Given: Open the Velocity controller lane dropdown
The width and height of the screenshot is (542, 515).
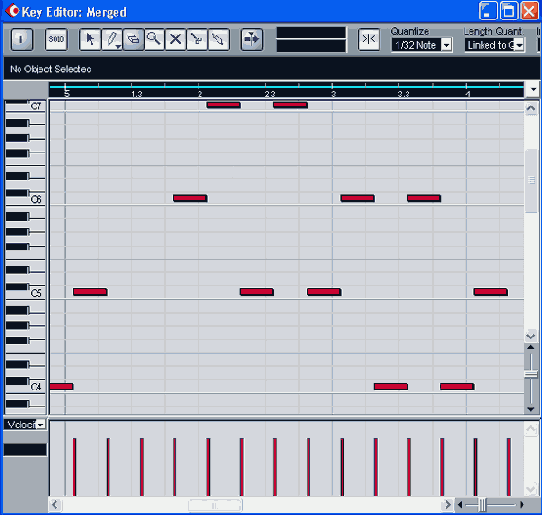Looking at the screenshot, I should 41,424.
